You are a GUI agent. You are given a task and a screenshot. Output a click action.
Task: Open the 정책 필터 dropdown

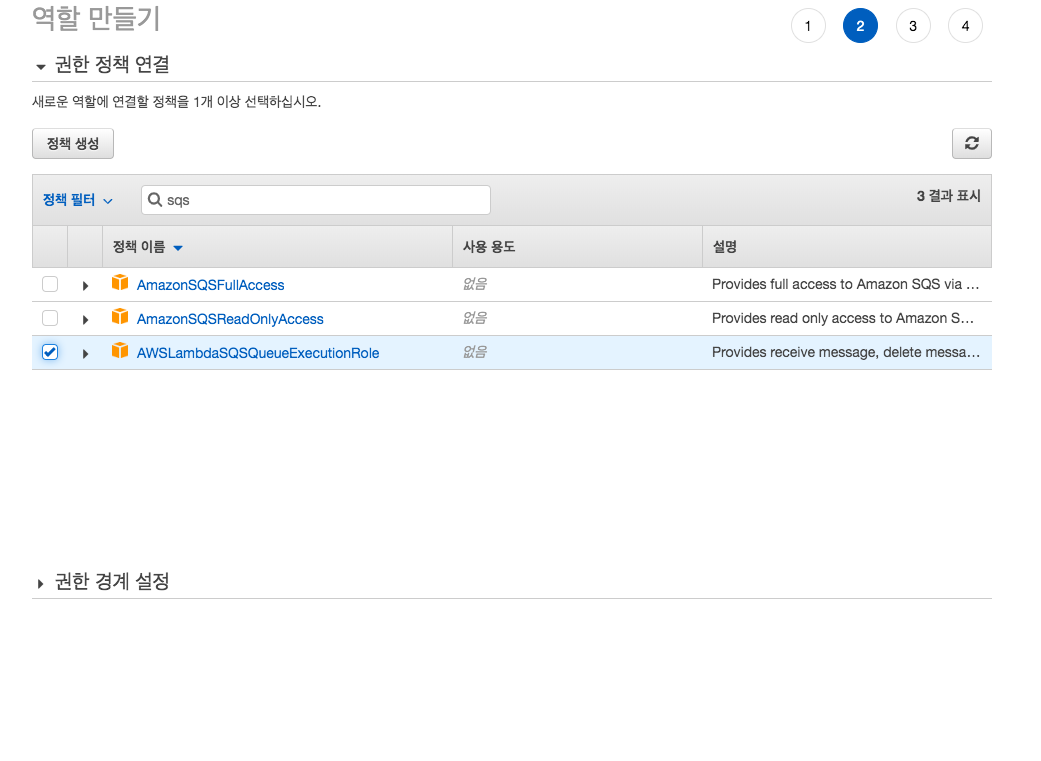tap(78, 200)
